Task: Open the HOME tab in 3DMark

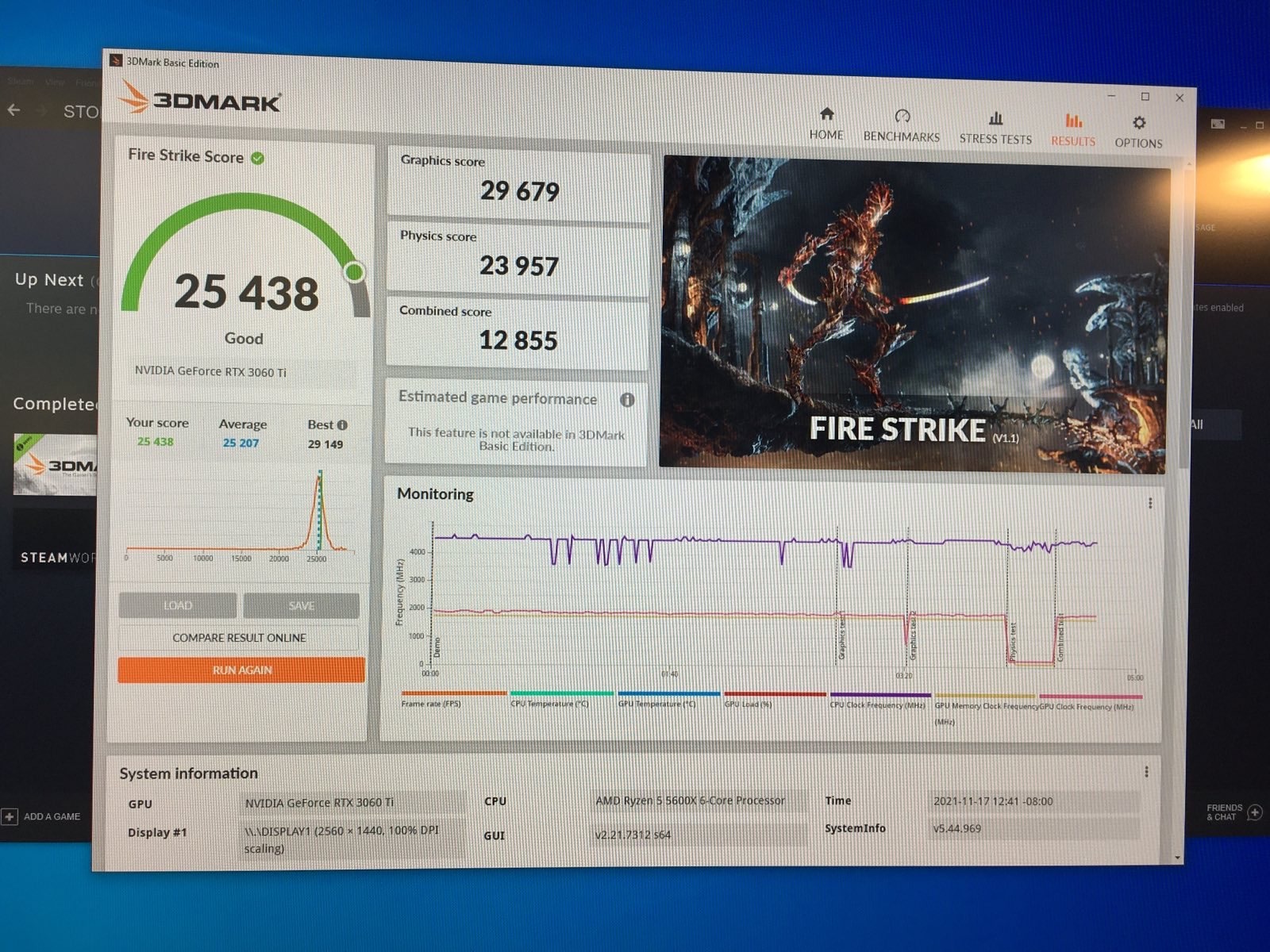Action: pos(826,125)
